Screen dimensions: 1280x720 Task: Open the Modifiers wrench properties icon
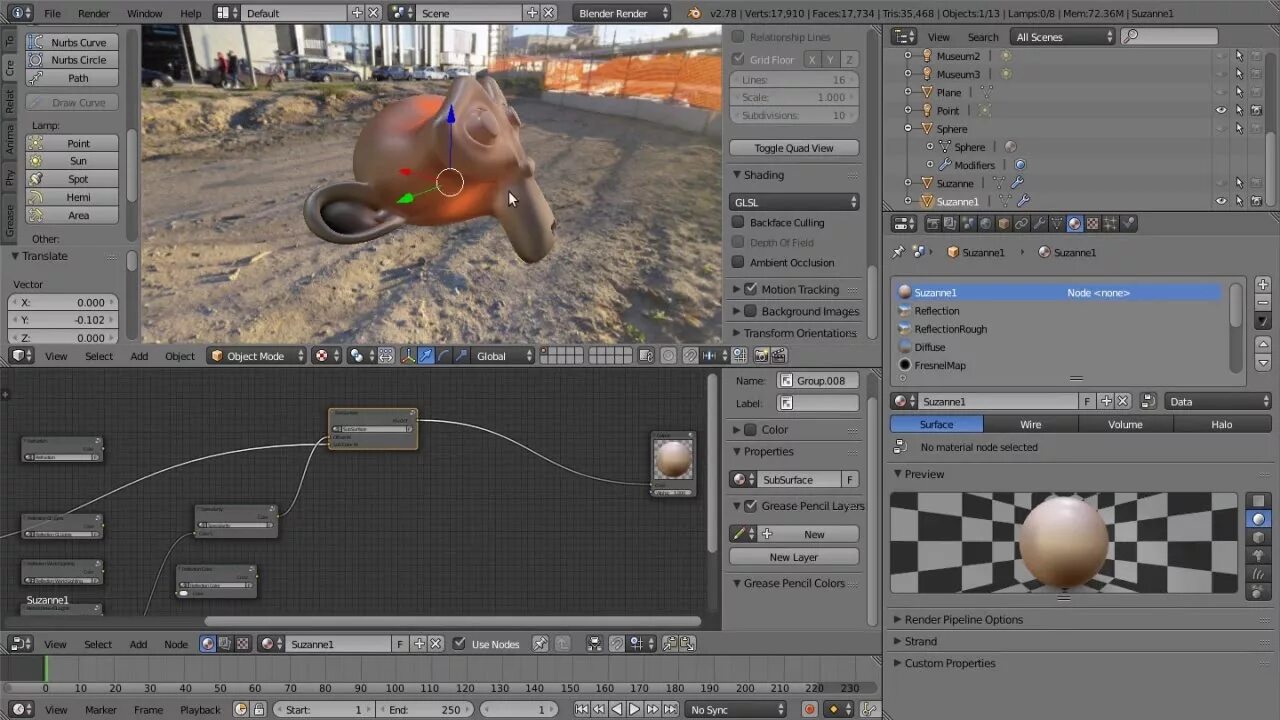(x=1039, y=224)
